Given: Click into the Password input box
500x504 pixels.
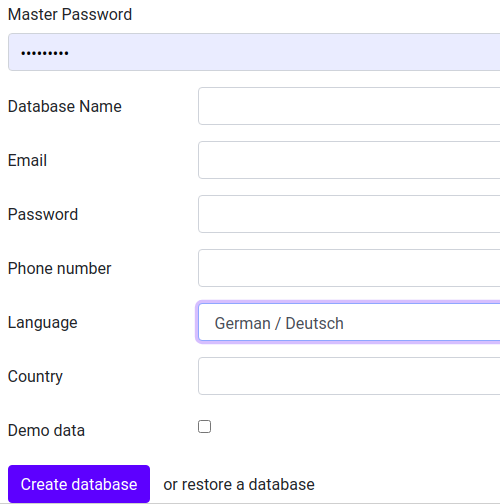Looking at the screenshot, I should (349, 214).
